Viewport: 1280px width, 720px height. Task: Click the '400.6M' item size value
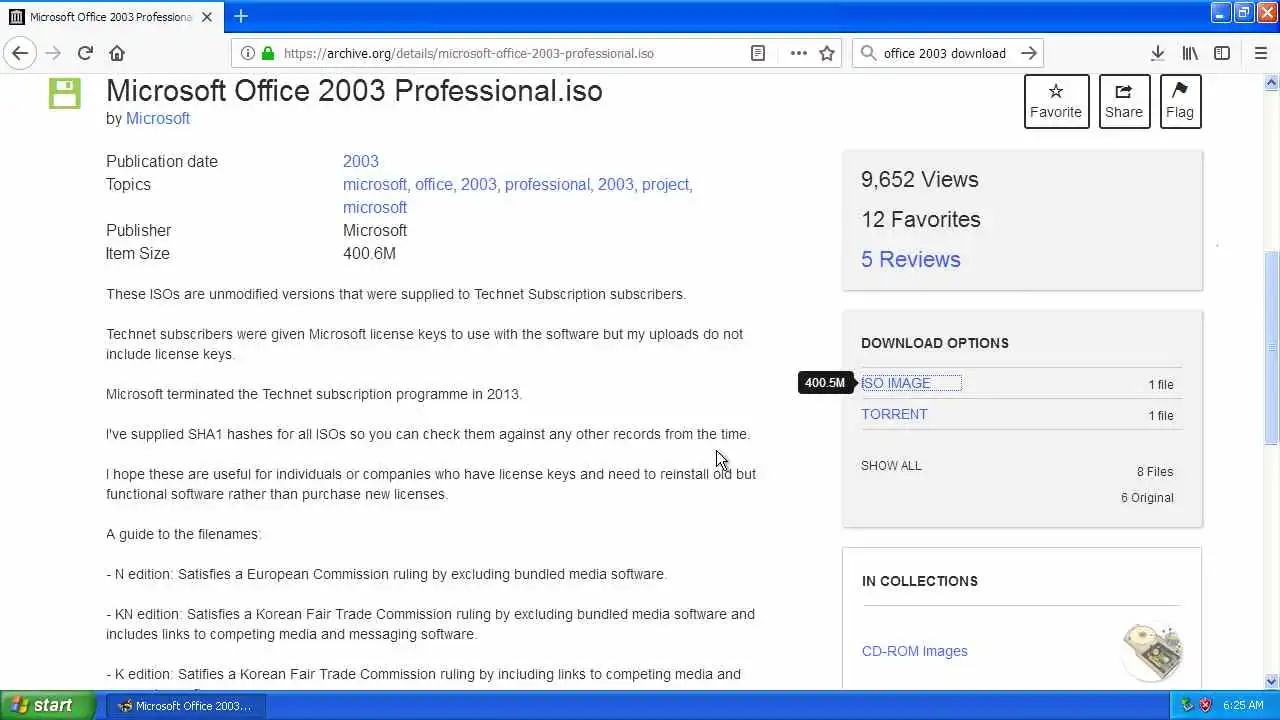(x=369, y=253)
